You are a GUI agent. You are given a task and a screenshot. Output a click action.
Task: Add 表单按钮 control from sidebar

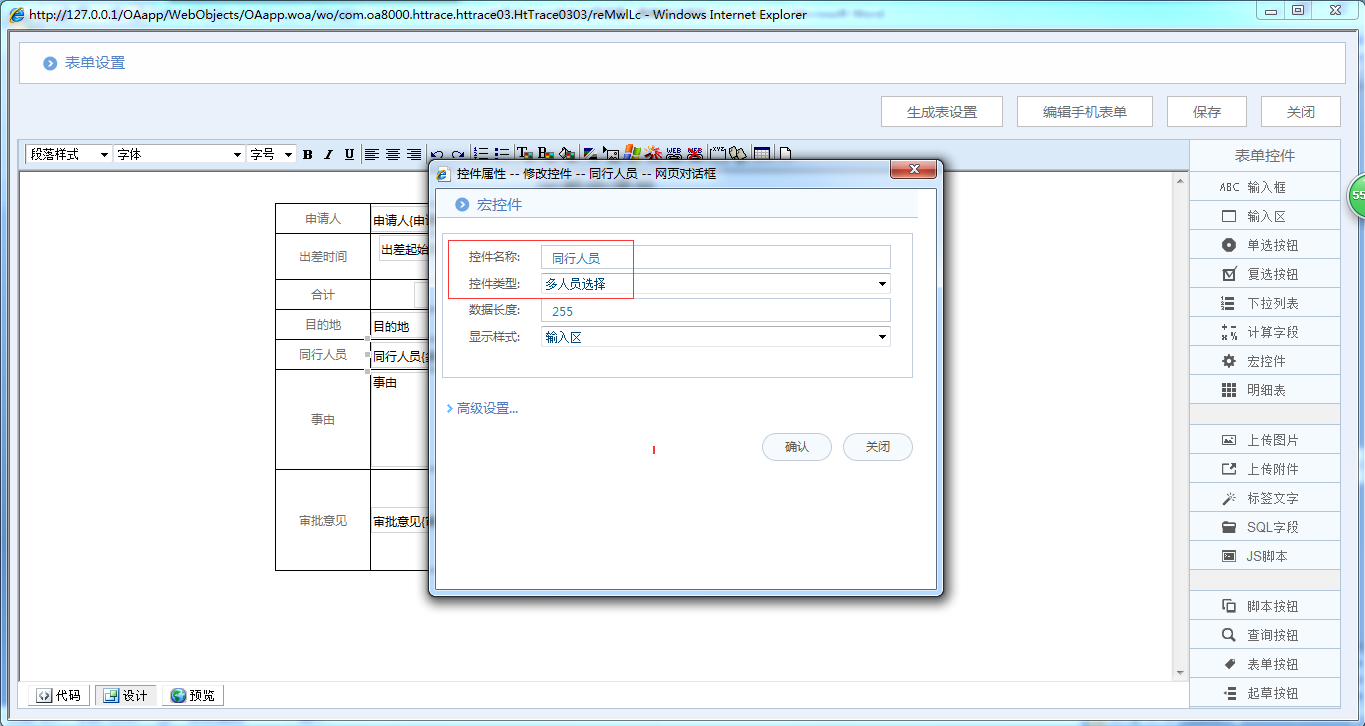(1264, 664)
